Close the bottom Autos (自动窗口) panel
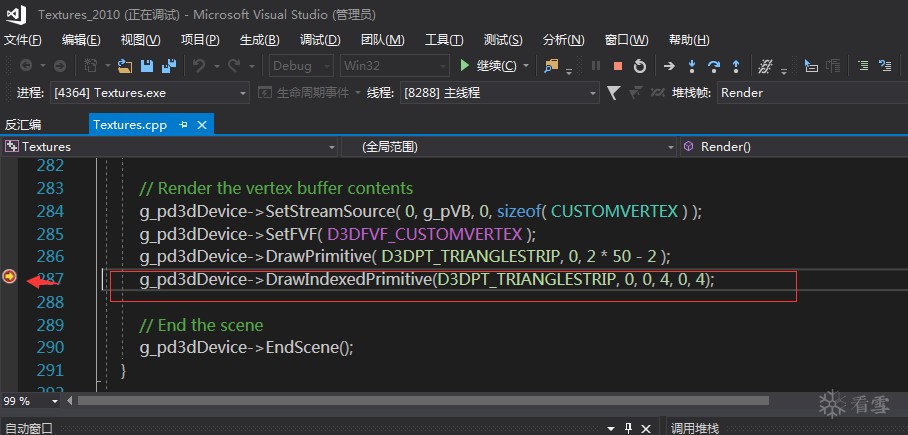The width and height of the screenshot is (908, 435). pyautogui.click(x=647, y=429)
